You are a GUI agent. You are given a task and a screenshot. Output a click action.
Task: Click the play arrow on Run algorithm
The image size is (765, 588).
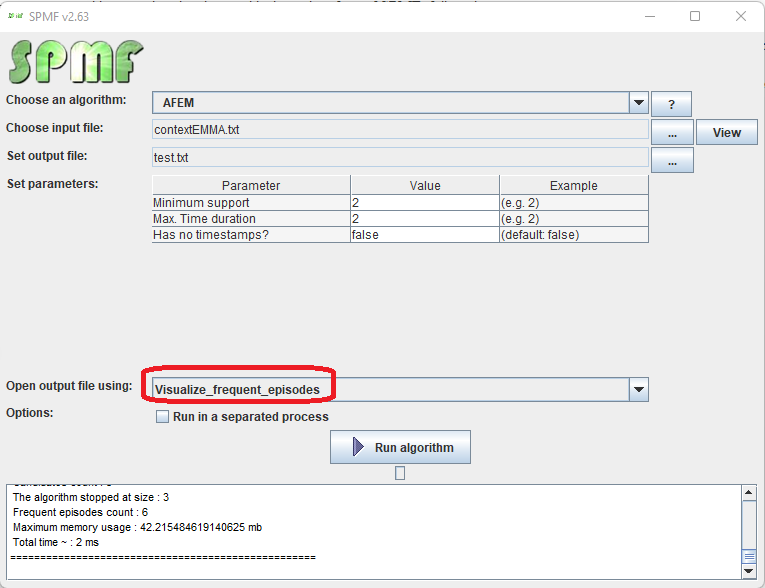pos(358,448)
